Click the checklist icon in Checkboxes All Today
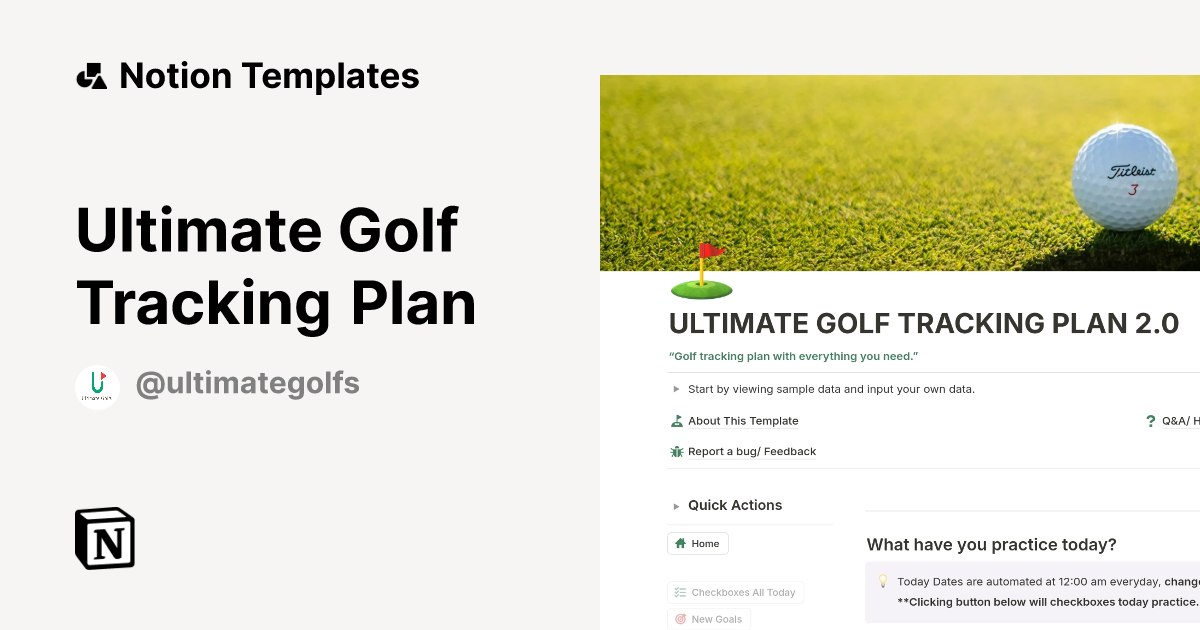The width and height of the screenshot is (1200, 630). pos(678,592)
